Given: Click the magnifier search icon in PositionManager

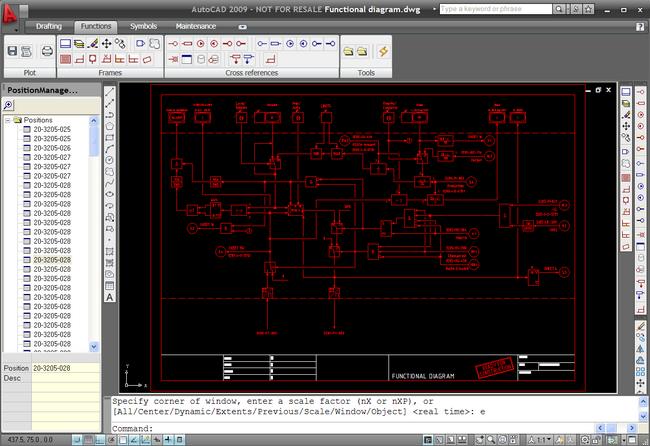Looking at the screenshot, I should click(x=8, y=105).
